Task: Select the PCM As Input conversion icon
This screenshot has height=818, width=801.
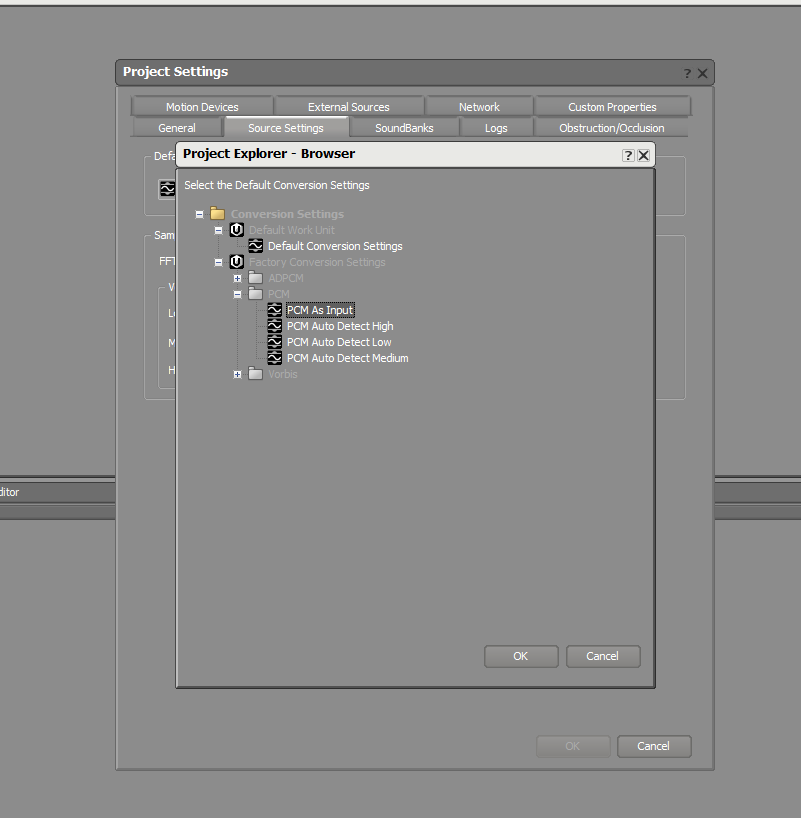Action: coord(275,310)
